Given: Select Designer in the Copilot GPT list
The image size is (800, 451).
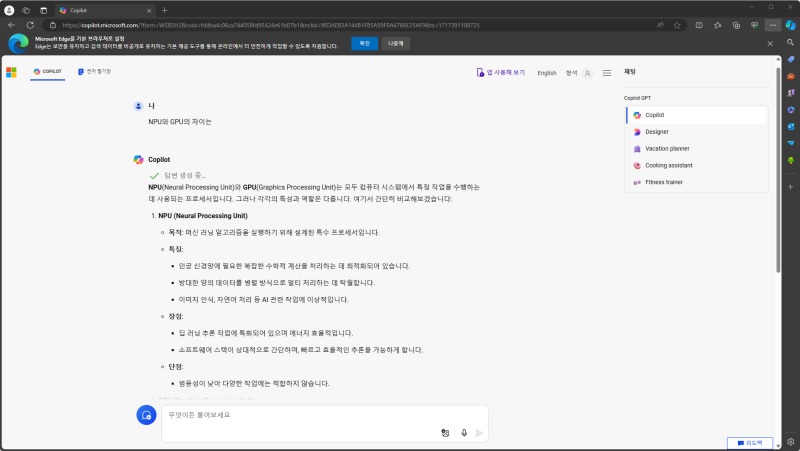Looking at the screenshot, I should 696,132.
